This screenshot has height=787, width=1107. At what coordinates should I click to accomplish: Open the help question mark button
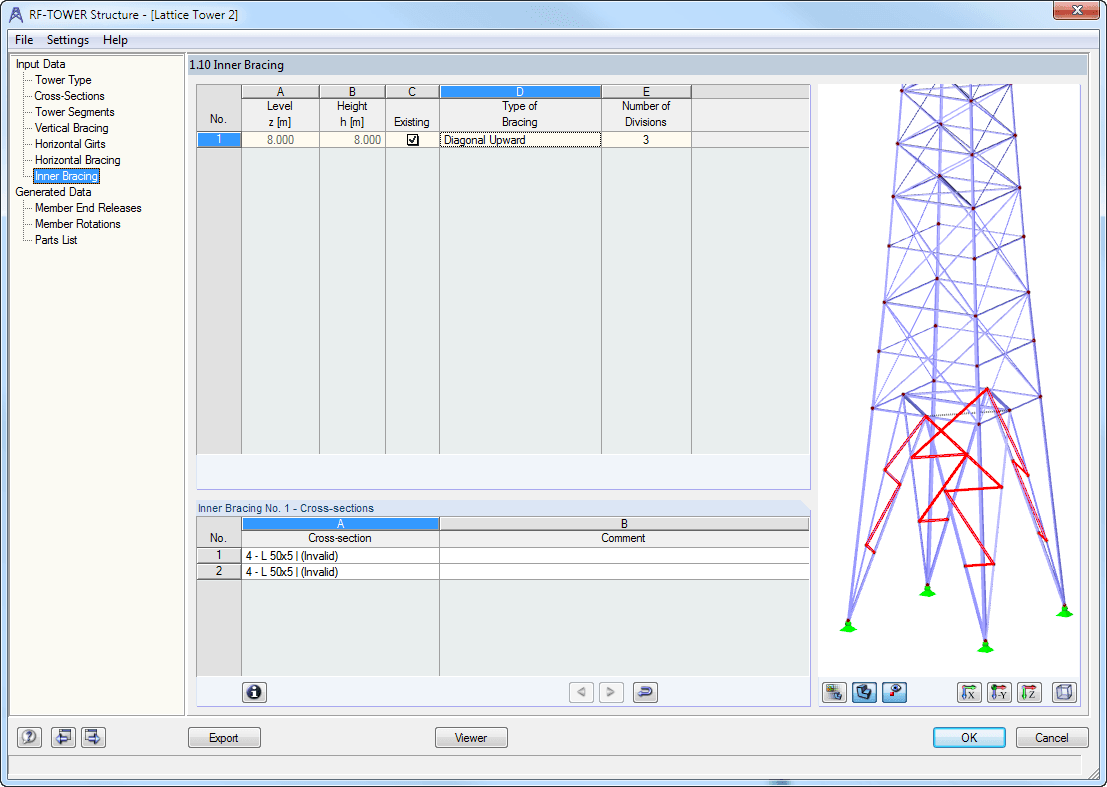coord(30,738)
